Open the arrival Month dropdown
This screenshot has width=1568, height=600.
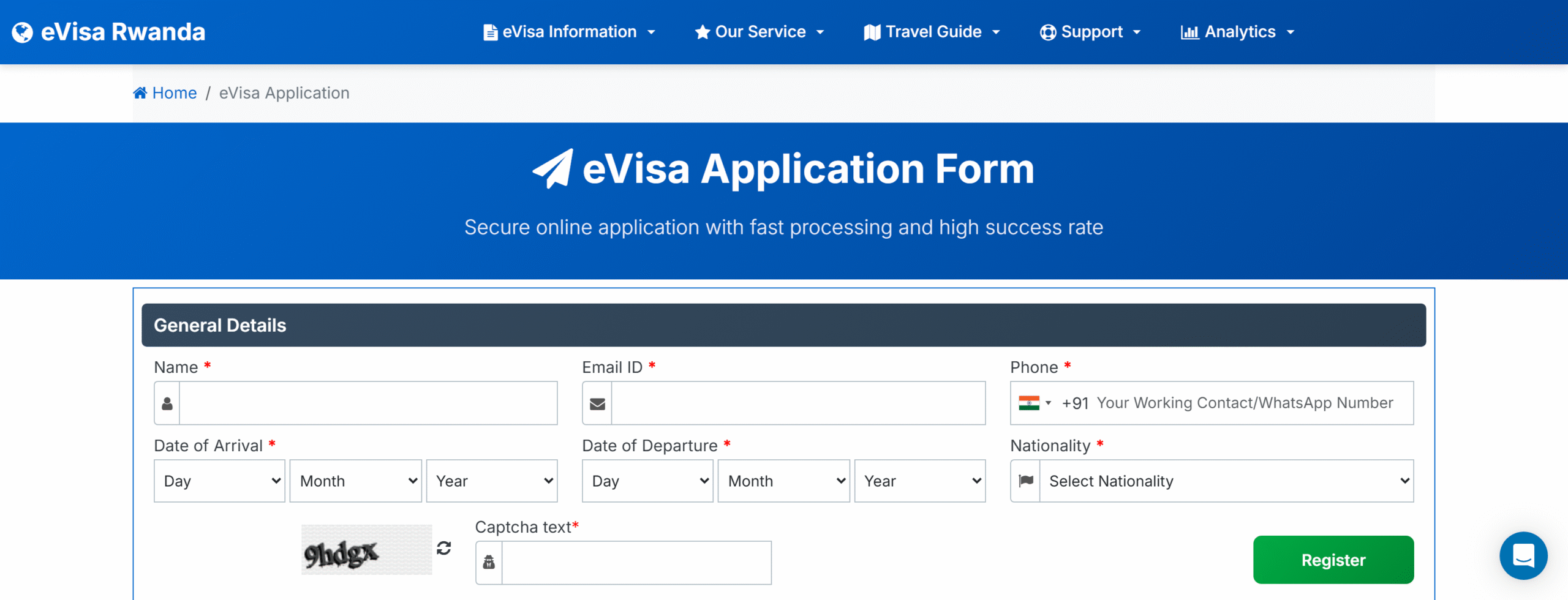click(x=355, y=481)
